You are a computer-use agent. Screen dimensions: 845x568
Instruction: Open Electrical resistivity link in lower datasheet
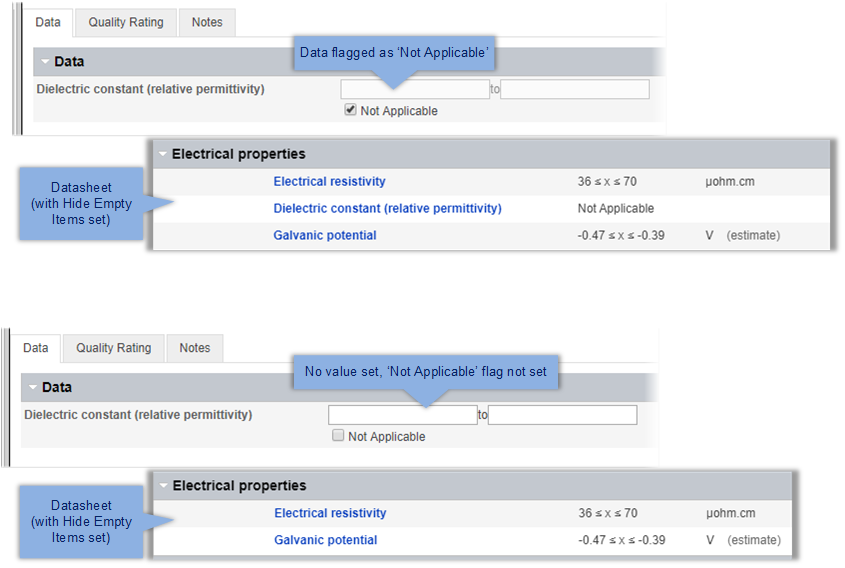pyautogui.click(x=330, y=513)
